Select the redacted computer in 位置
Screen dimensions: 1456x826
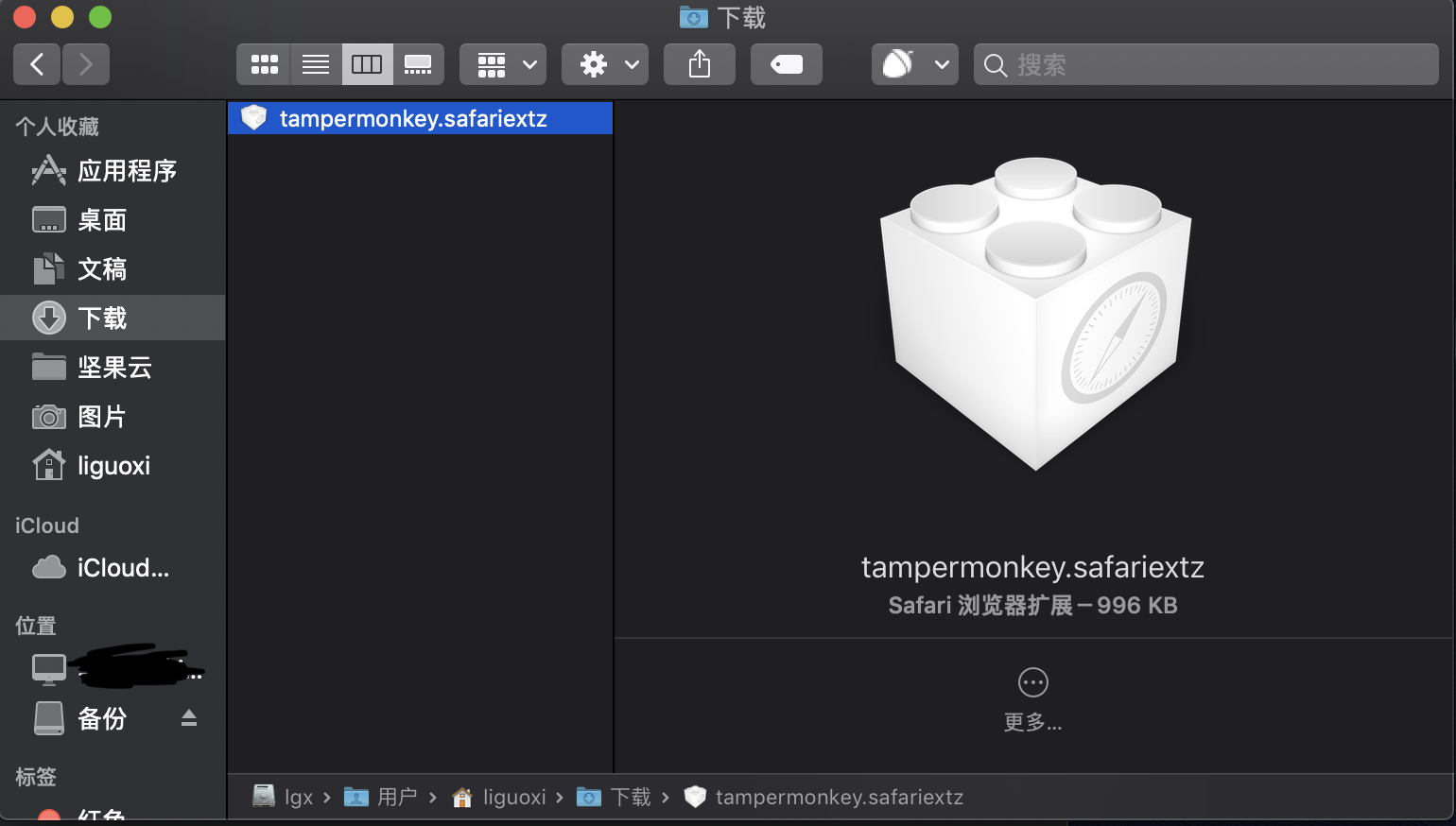(113, 669)
